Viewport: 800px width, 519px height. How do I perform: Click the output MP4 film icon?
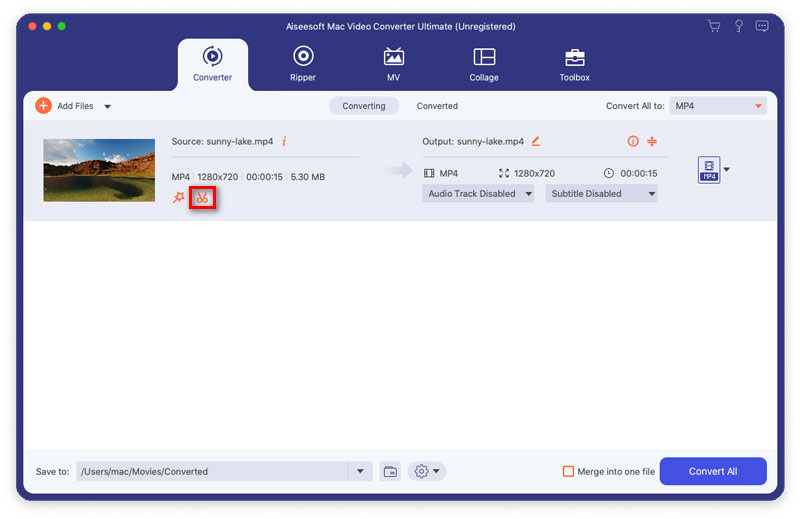429,173
